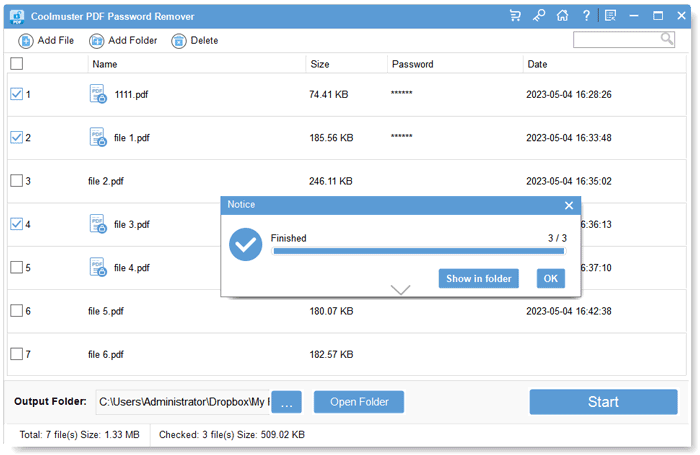Click the Add Folder toolbar icon

96,41
